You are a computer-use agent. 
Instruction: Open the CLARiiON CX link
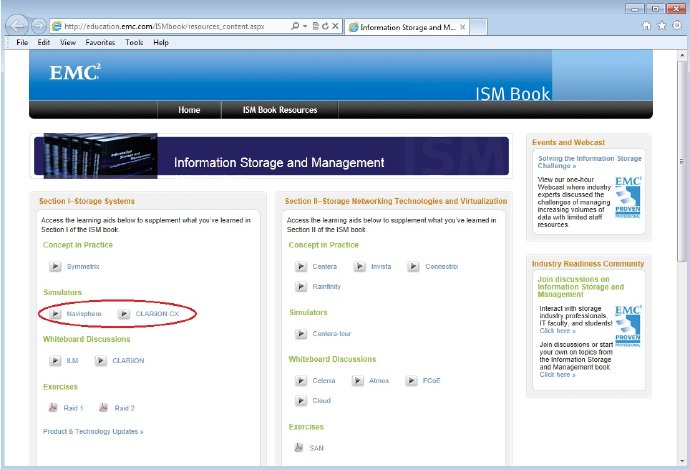click(x=157, y=314)
